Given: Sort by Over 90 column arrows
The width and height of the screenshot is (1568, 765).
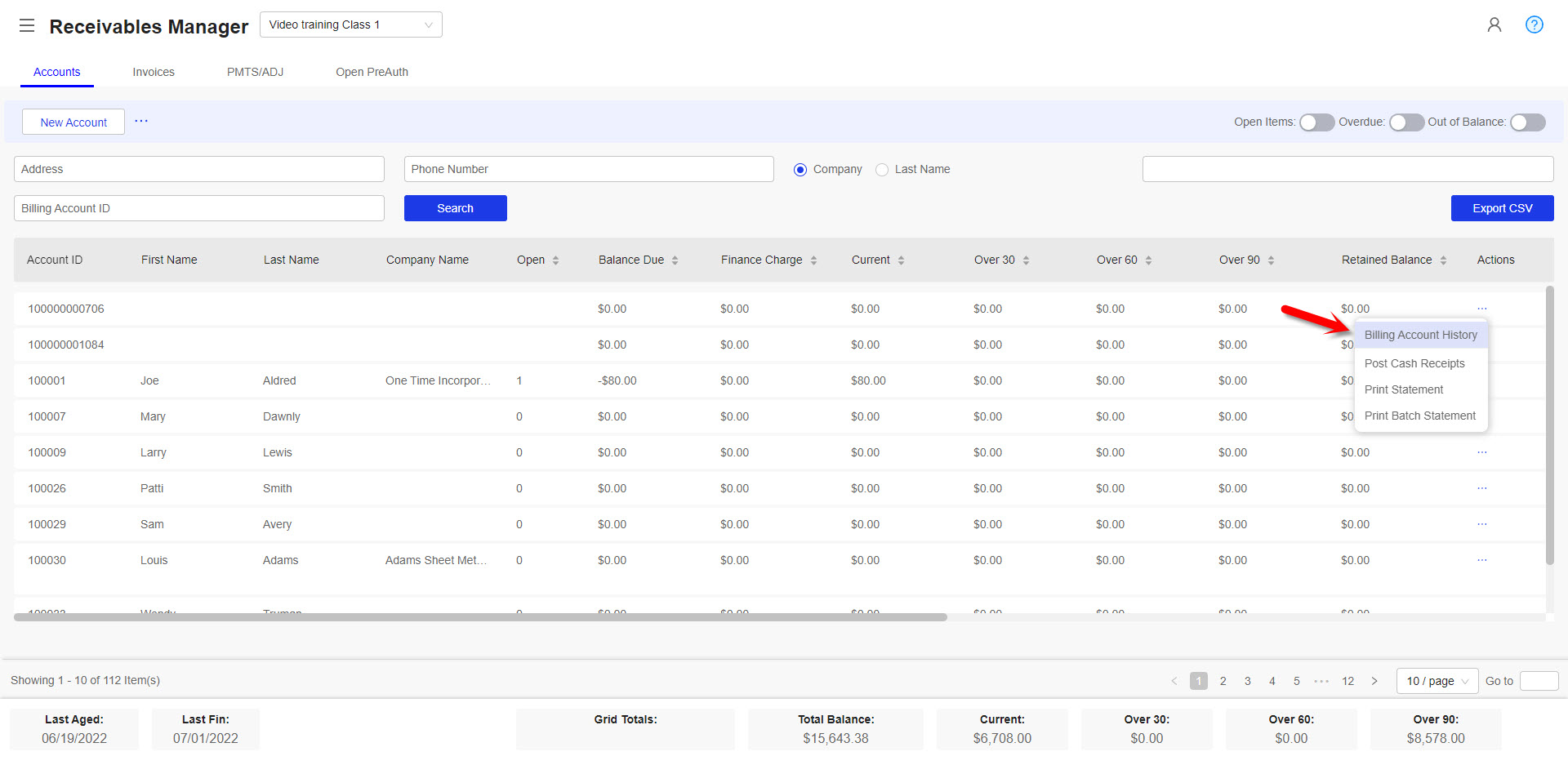Looking at the screenshot, I should pos(1271,260).
